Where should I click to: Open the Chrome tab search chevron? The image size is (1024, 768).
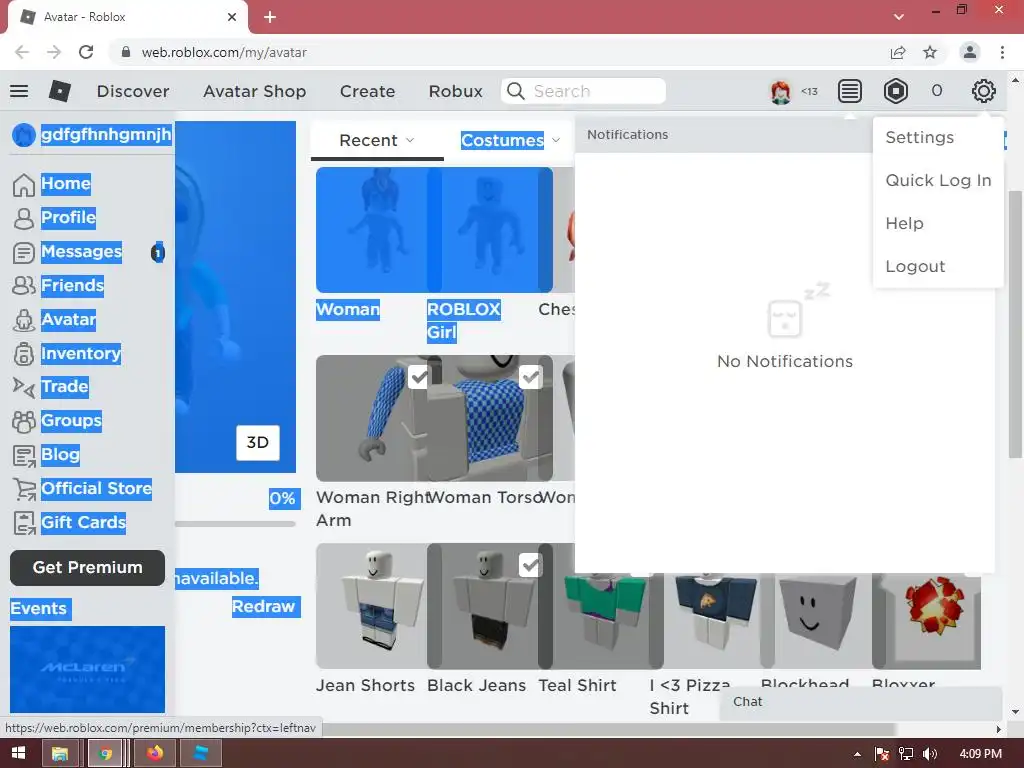pyautogui.click(x=899, y=17)
